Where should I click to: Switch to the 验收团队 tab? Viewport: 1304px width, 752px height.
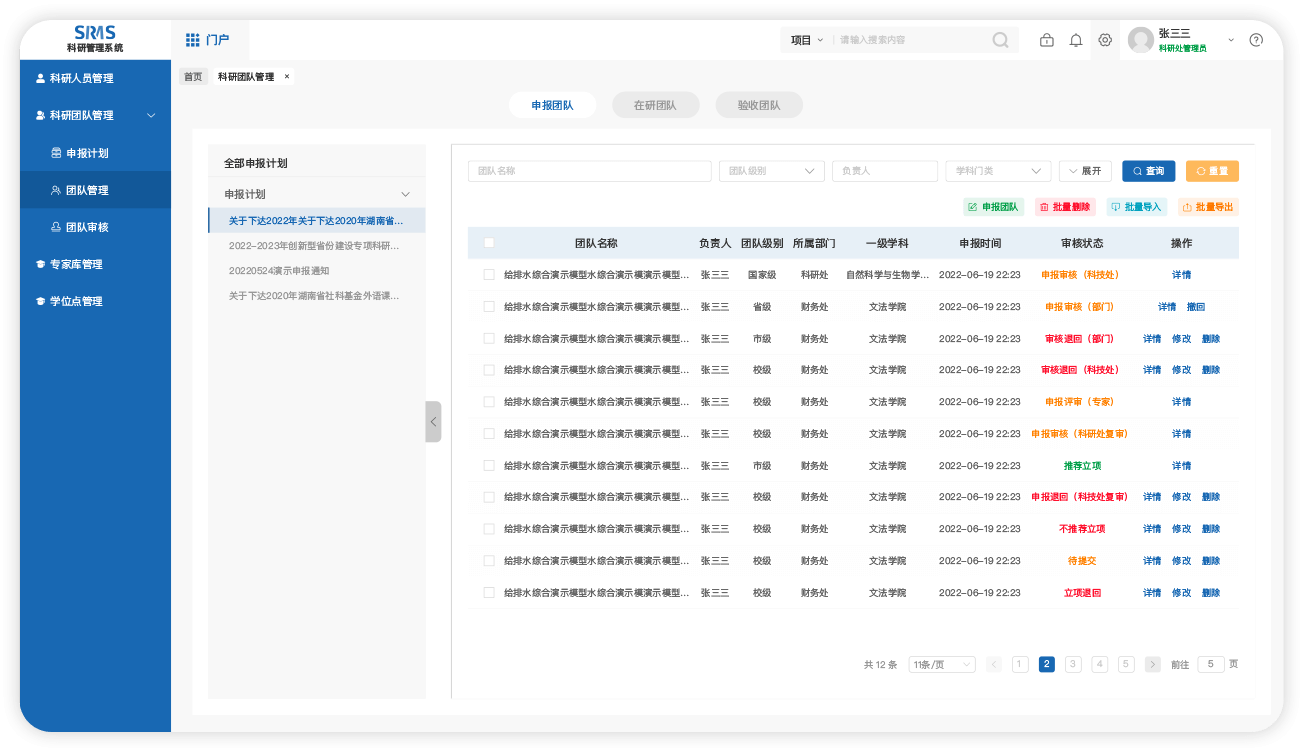point(759,105)
